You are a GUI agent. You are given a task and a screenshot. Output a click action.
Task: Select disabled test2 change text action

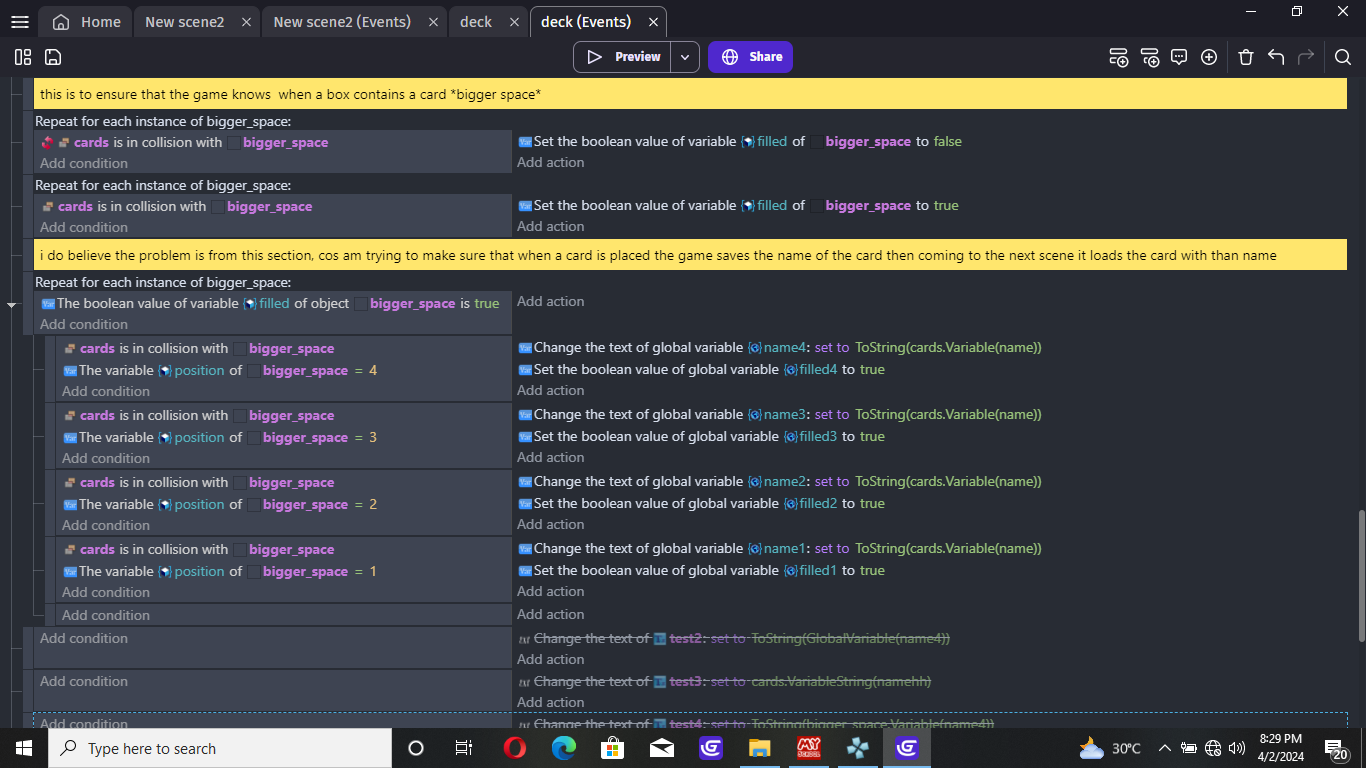(x=734, y=638)
